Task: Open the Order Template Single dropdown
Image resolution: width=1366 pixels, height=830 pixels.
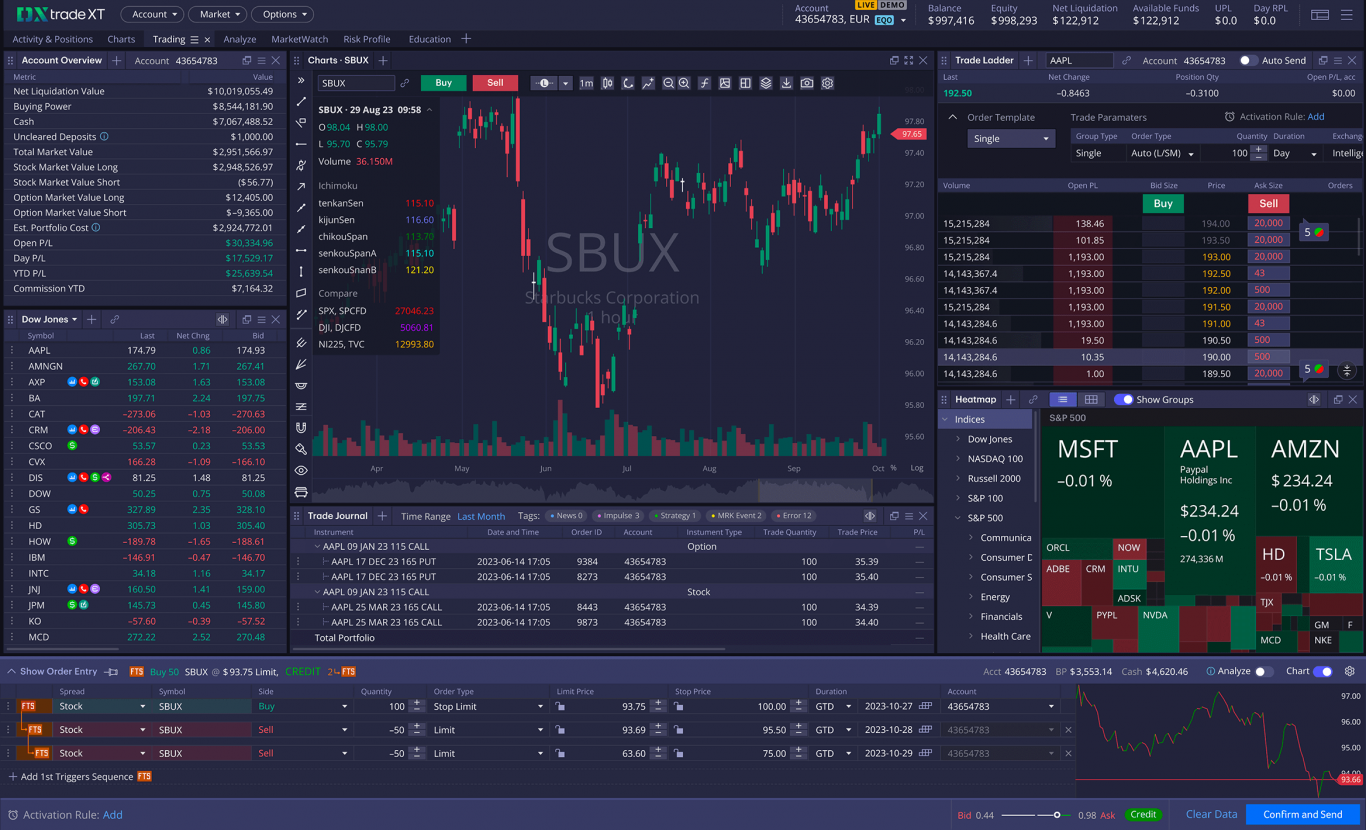Action: (x=1010, y=138)
